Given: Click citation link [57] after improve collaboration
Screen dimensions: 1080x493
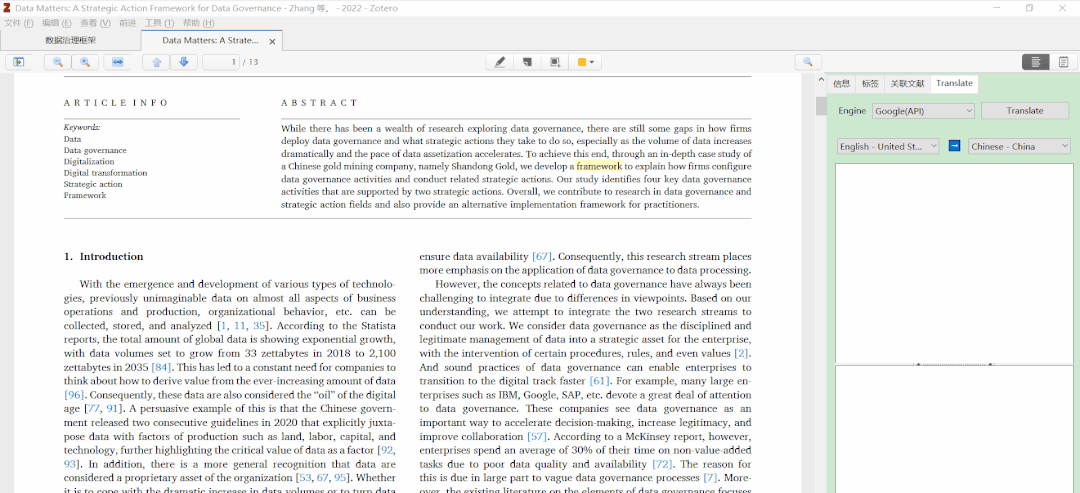Looking at the screenshot, I should [537, 436].
